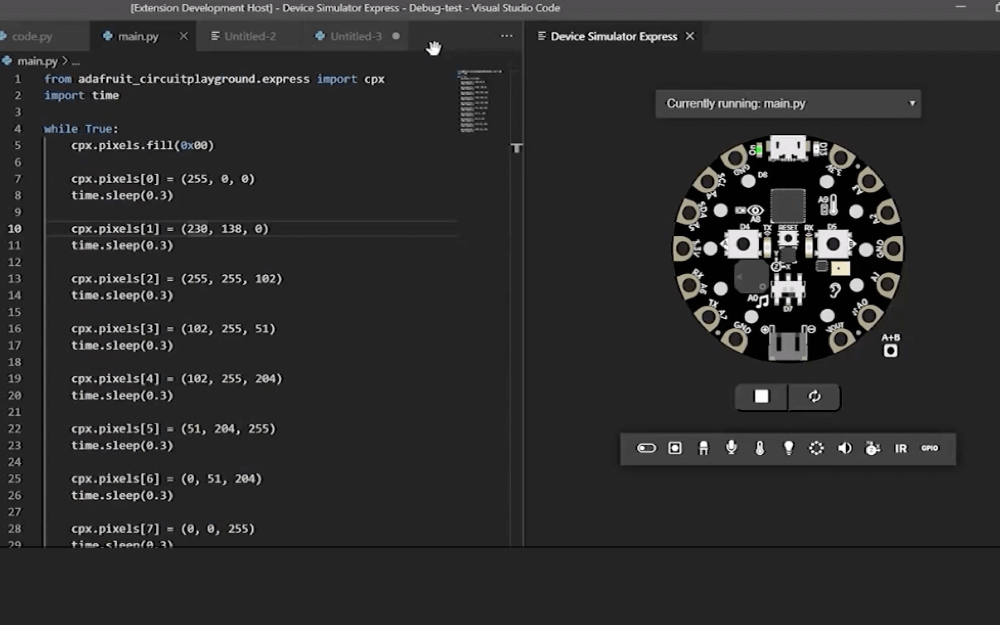Click 'cpx.pixels[0] = (255, 0, 0)' line
Viewport: 1000px width, 625px height.
point(163,179)
